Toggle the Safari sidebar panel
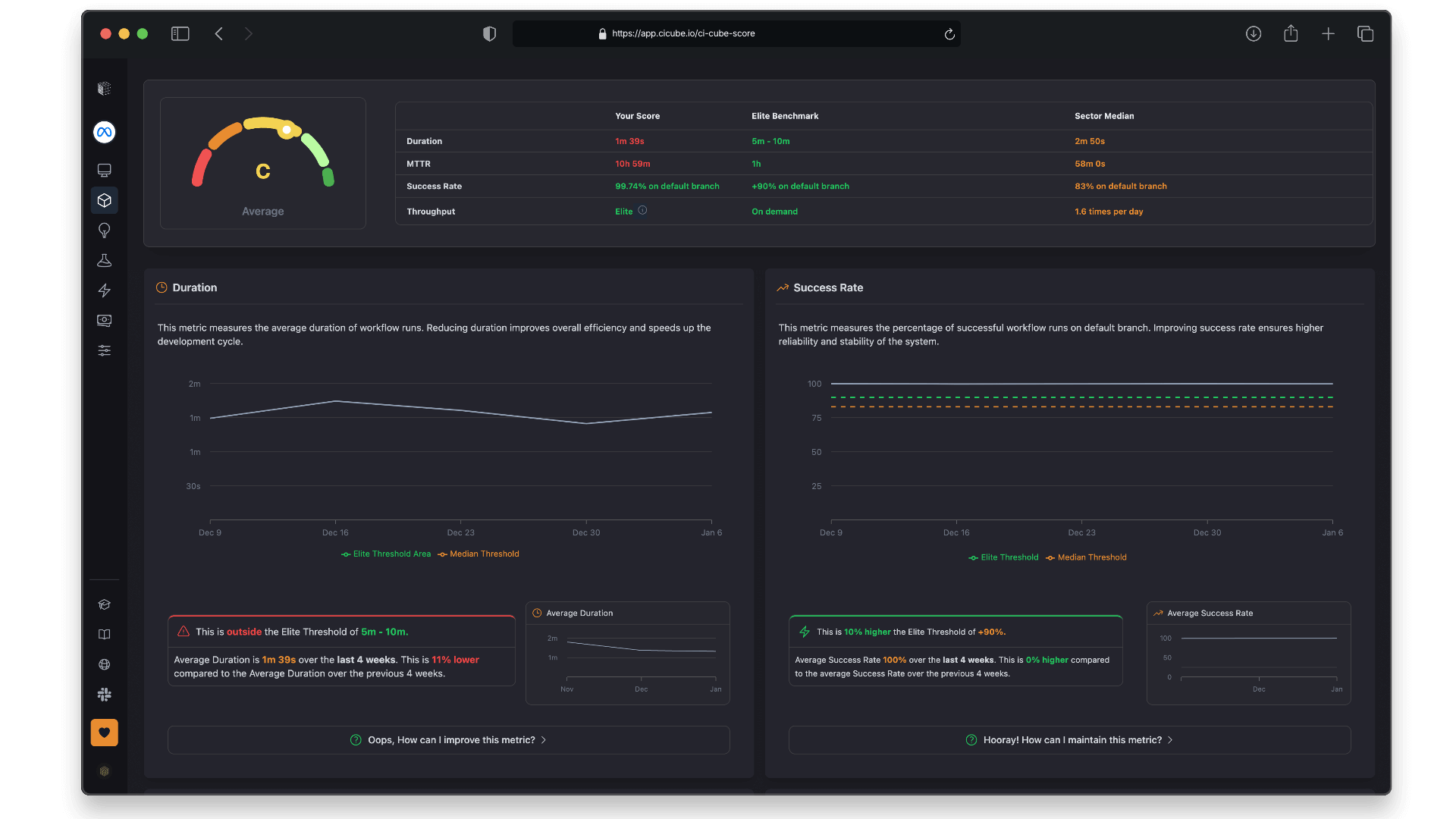Screen dimensions: 1456x819 coord(180,33)
